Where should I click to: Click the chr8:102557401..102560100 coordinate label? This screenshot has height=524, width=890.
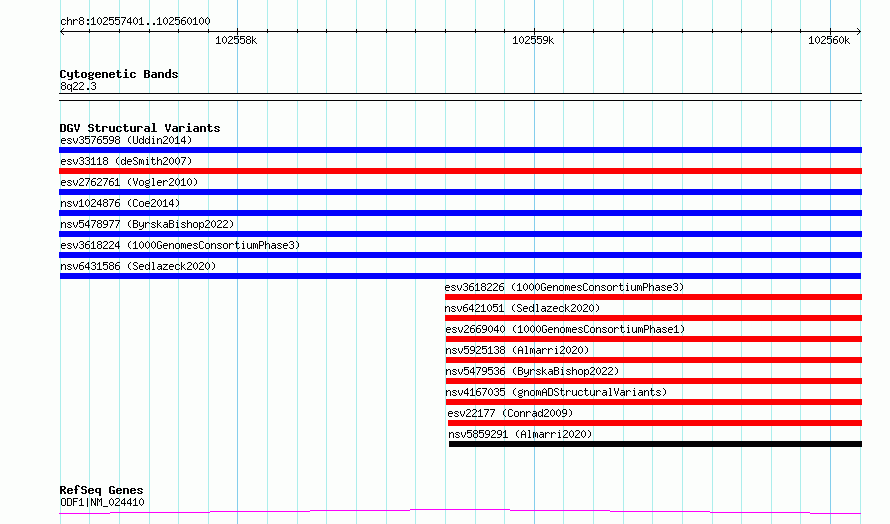(135, 22)
